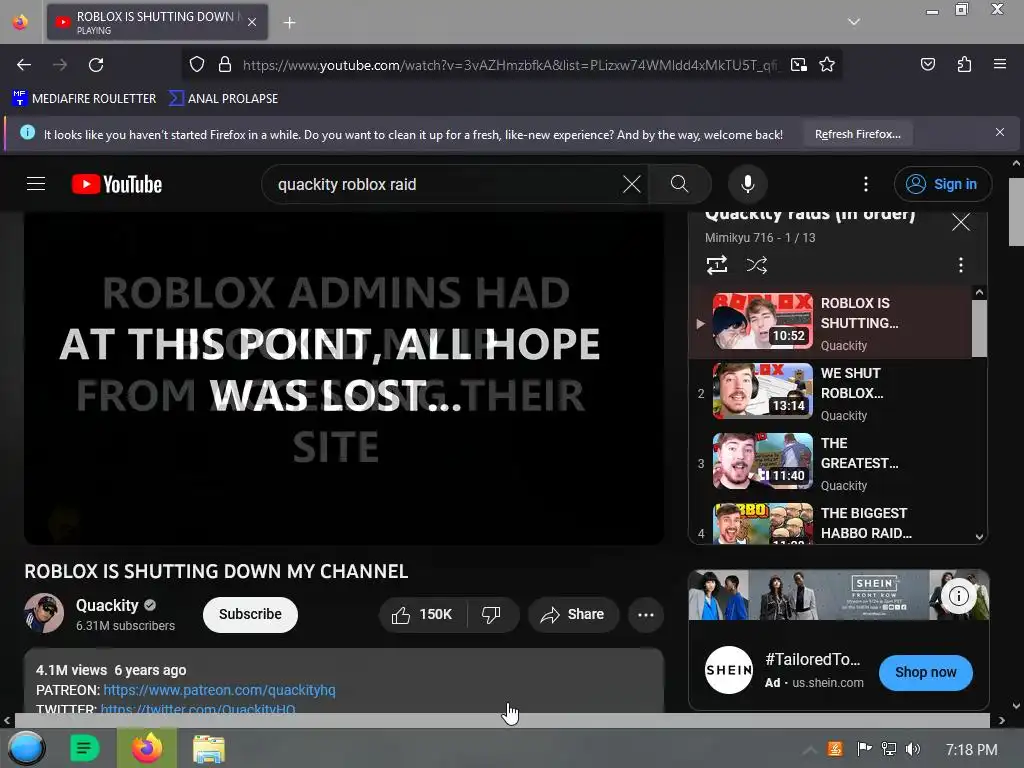1024x768 pixels.
Task: Open volume speaker tray icon
Action: click(913, 749)
